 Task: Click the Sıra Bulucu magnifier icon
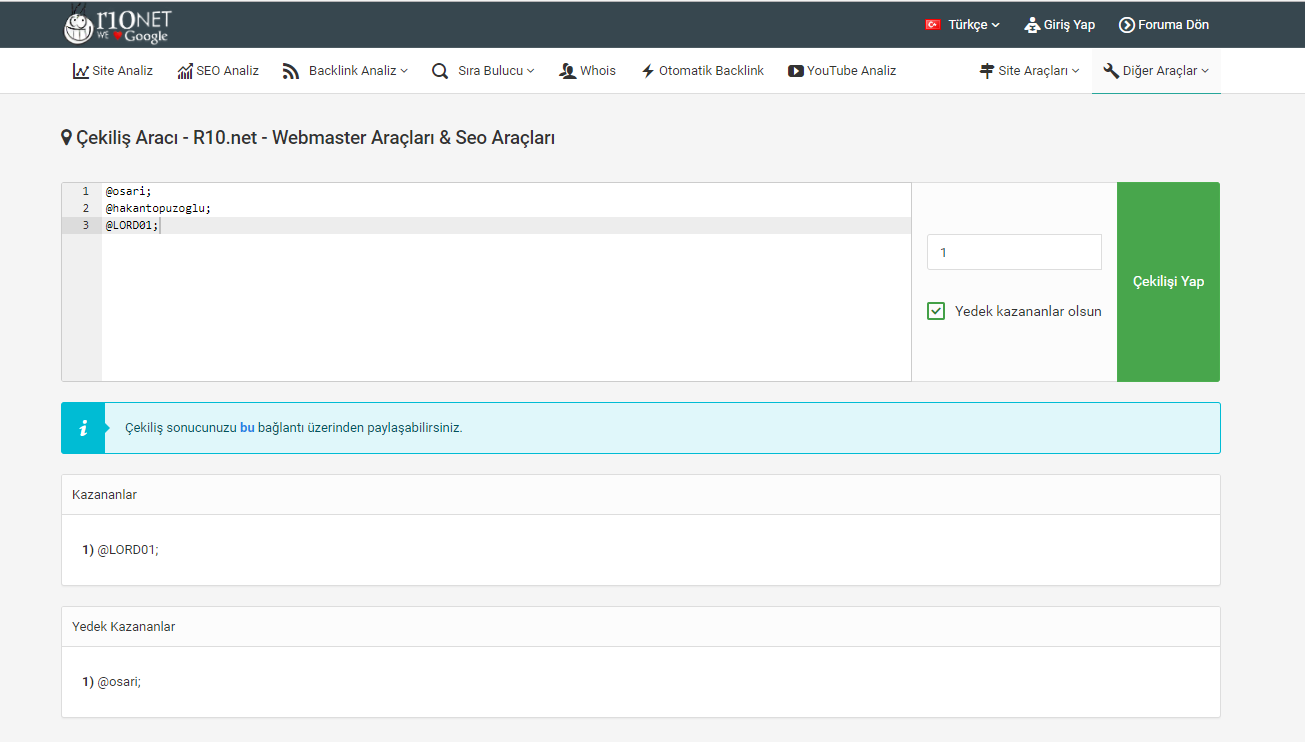click(x=439, y=71)
